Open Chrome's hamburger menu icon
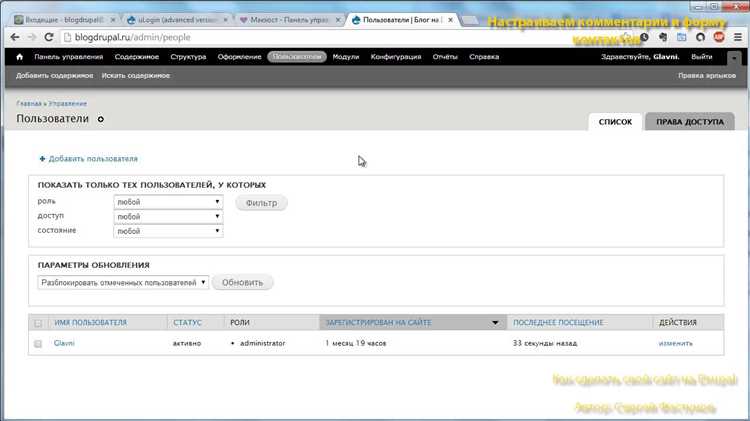This screenshot has height=421, width=750. coord(738,37)
